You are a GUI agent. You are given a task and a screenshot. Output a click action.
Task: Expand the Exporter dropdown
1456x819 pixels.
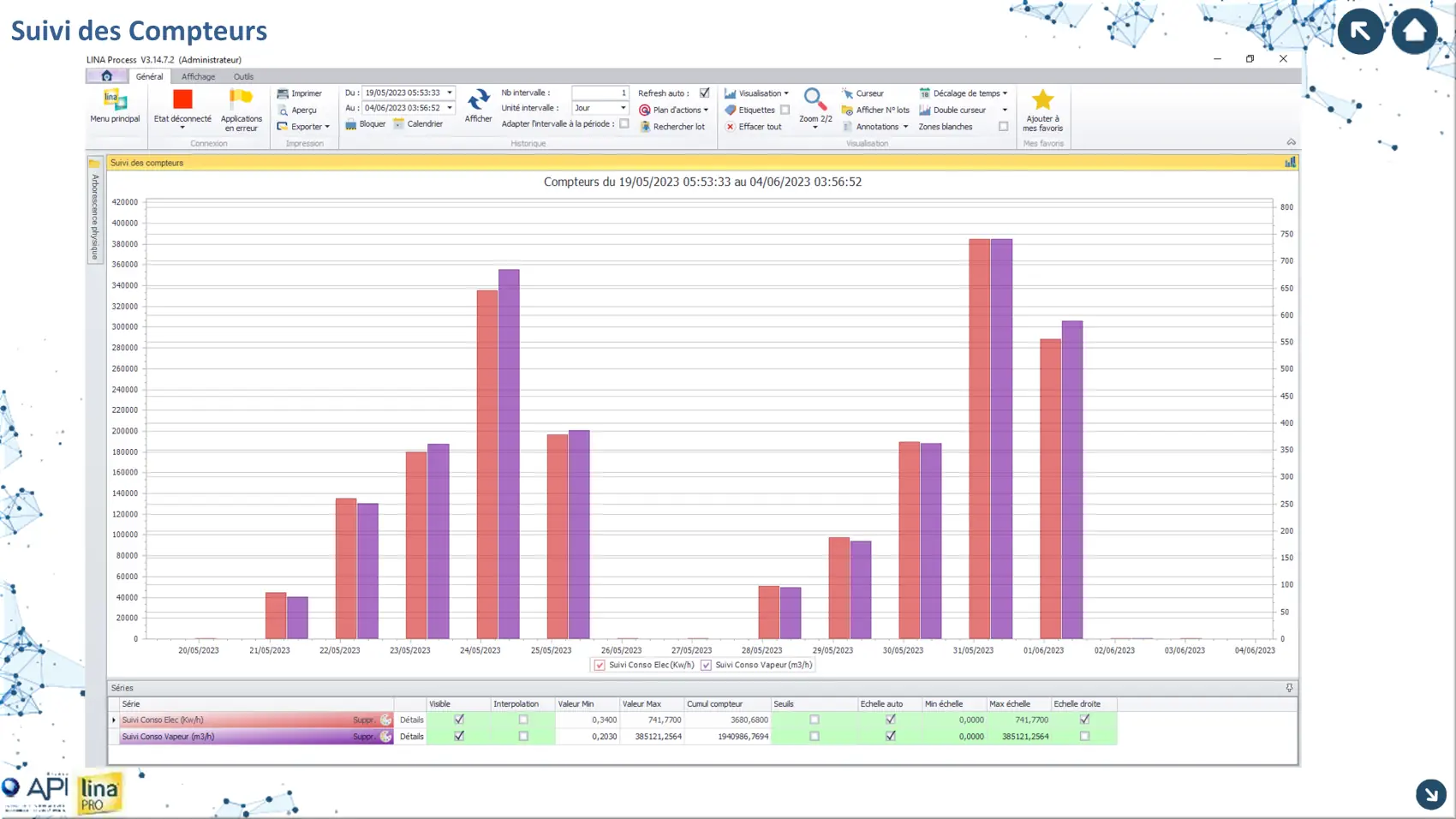point(327,127)
